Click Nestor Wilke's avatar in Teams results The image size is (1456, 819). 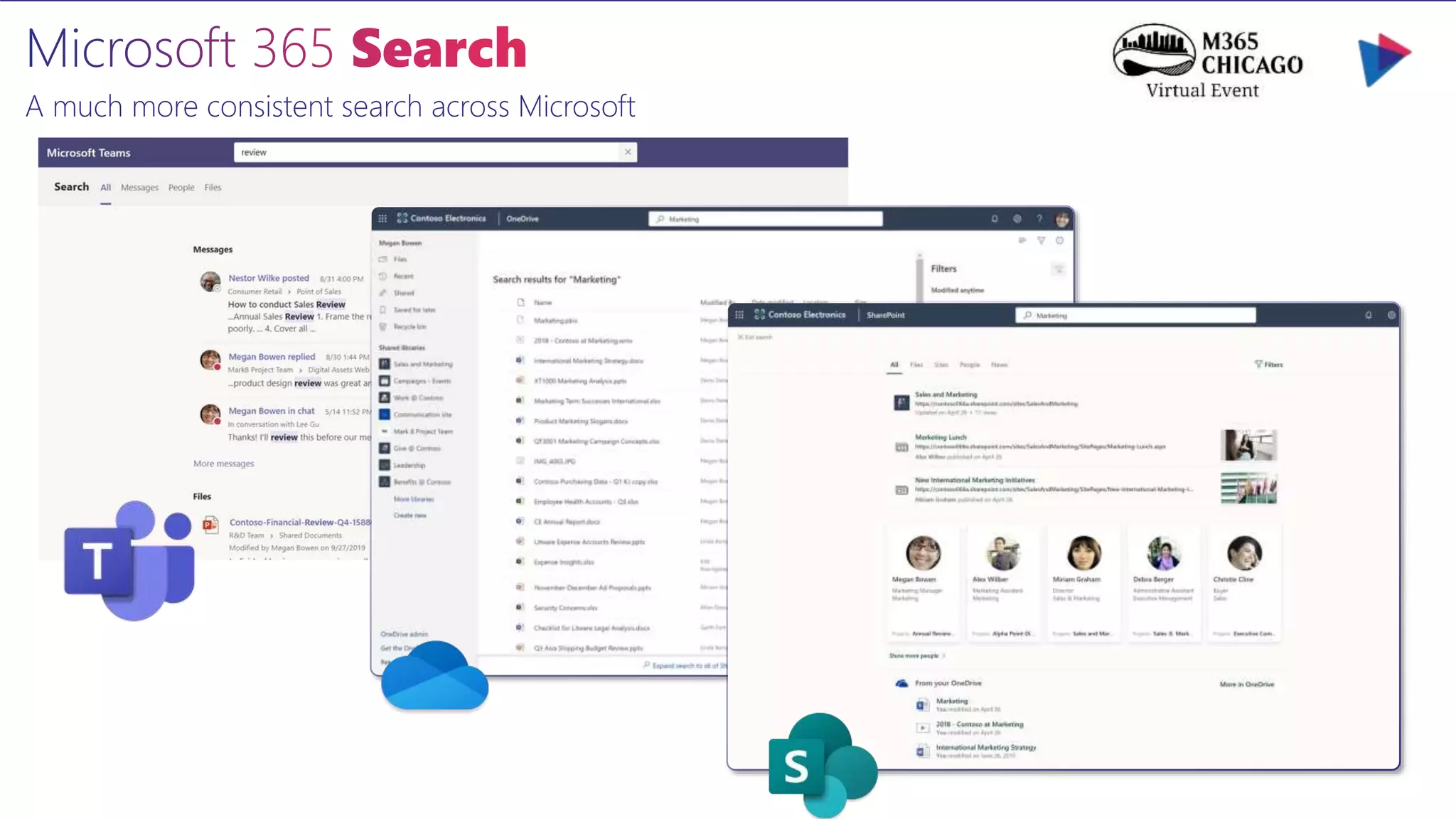(210, 282)
